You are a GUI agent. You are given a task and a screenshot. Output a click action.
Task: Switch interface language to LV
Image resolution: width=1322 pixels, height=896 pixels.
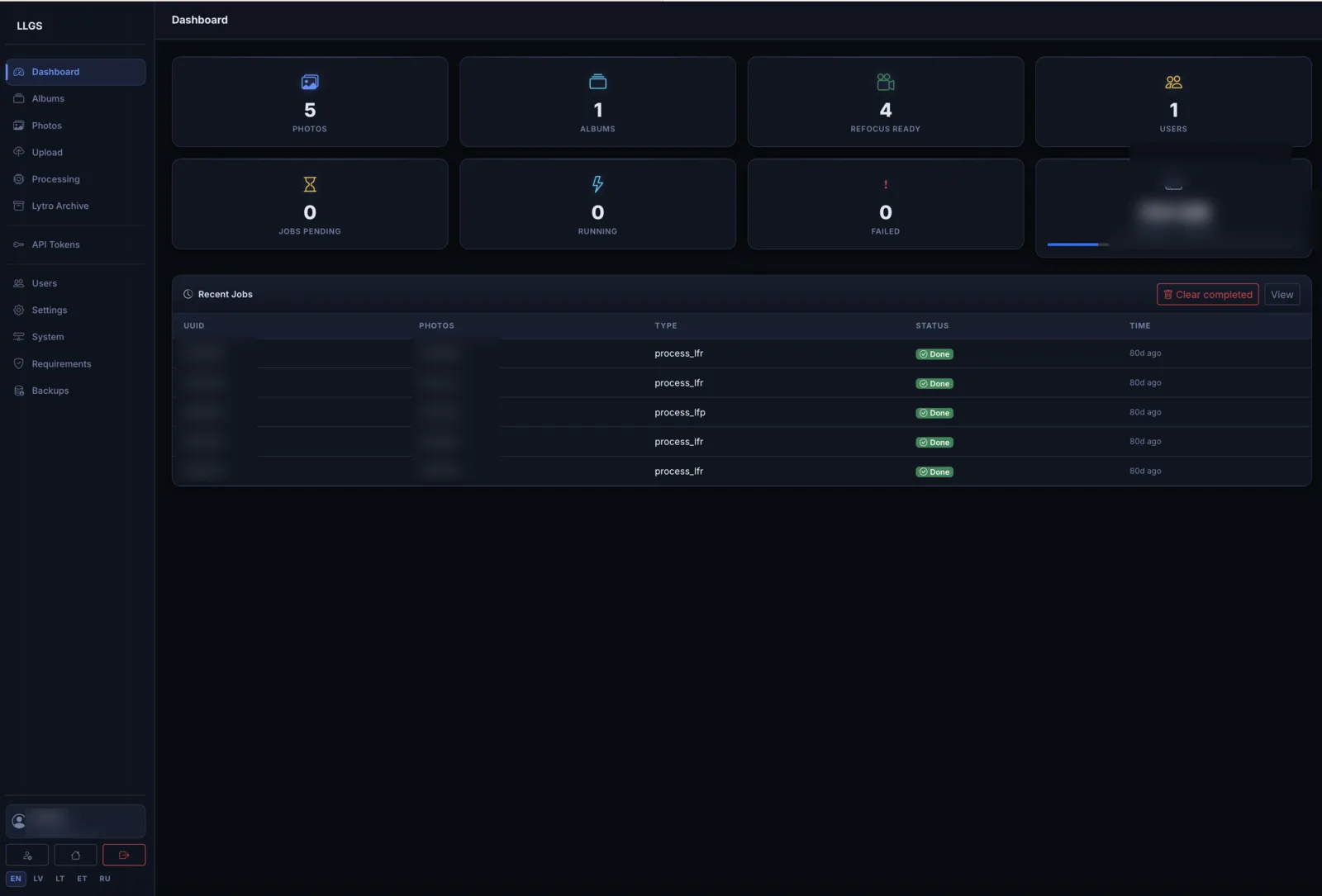tap(38, 879)
